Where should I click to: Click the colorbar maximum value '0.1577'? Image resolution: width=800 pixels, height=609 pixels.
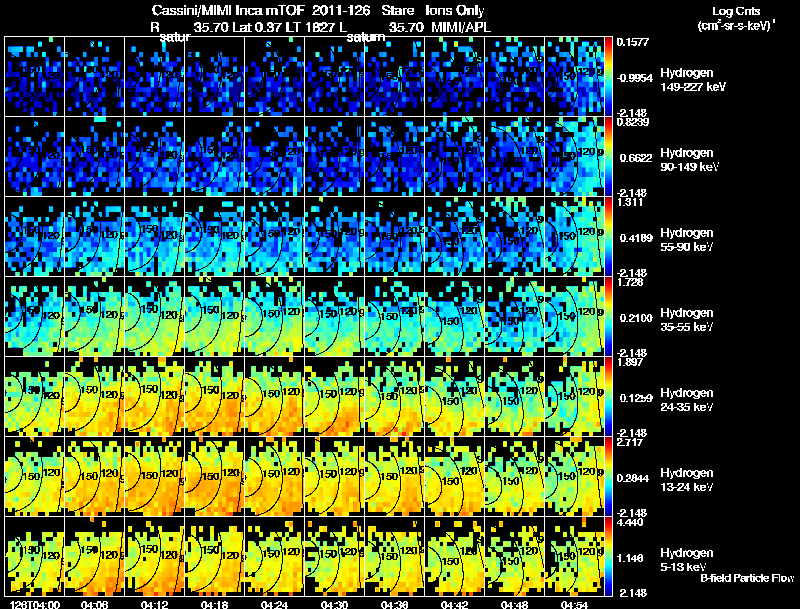click(633, 42)
